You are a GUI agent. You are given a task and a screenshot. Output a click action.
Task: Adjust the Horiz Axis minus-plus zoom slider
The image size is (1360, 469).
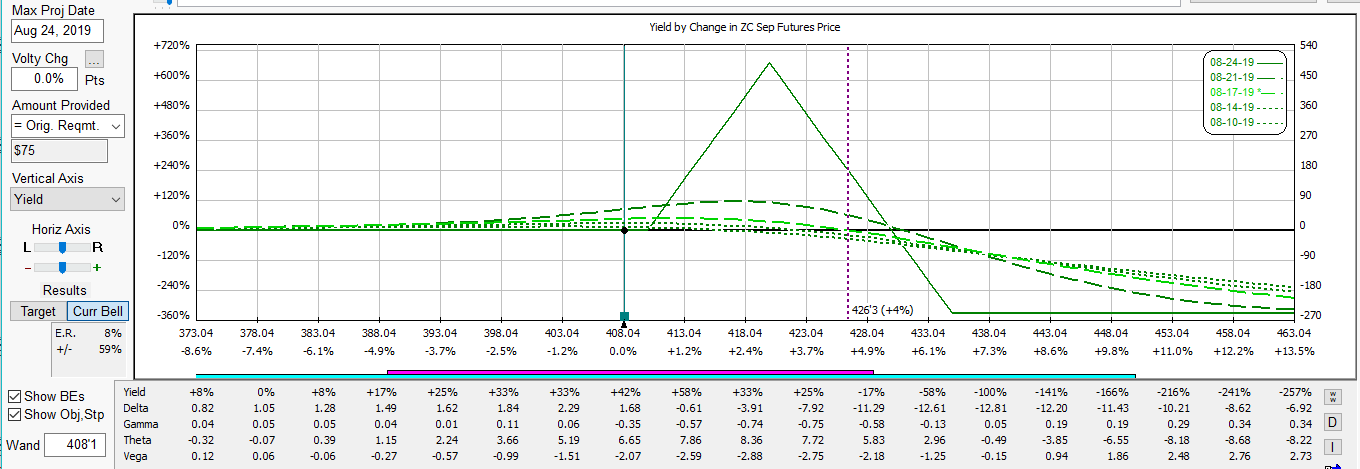click(62, 267)
